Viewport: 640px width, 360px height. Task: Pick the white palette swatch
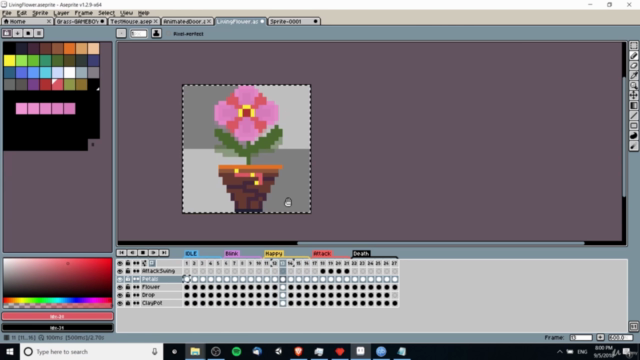coord(69,73)
